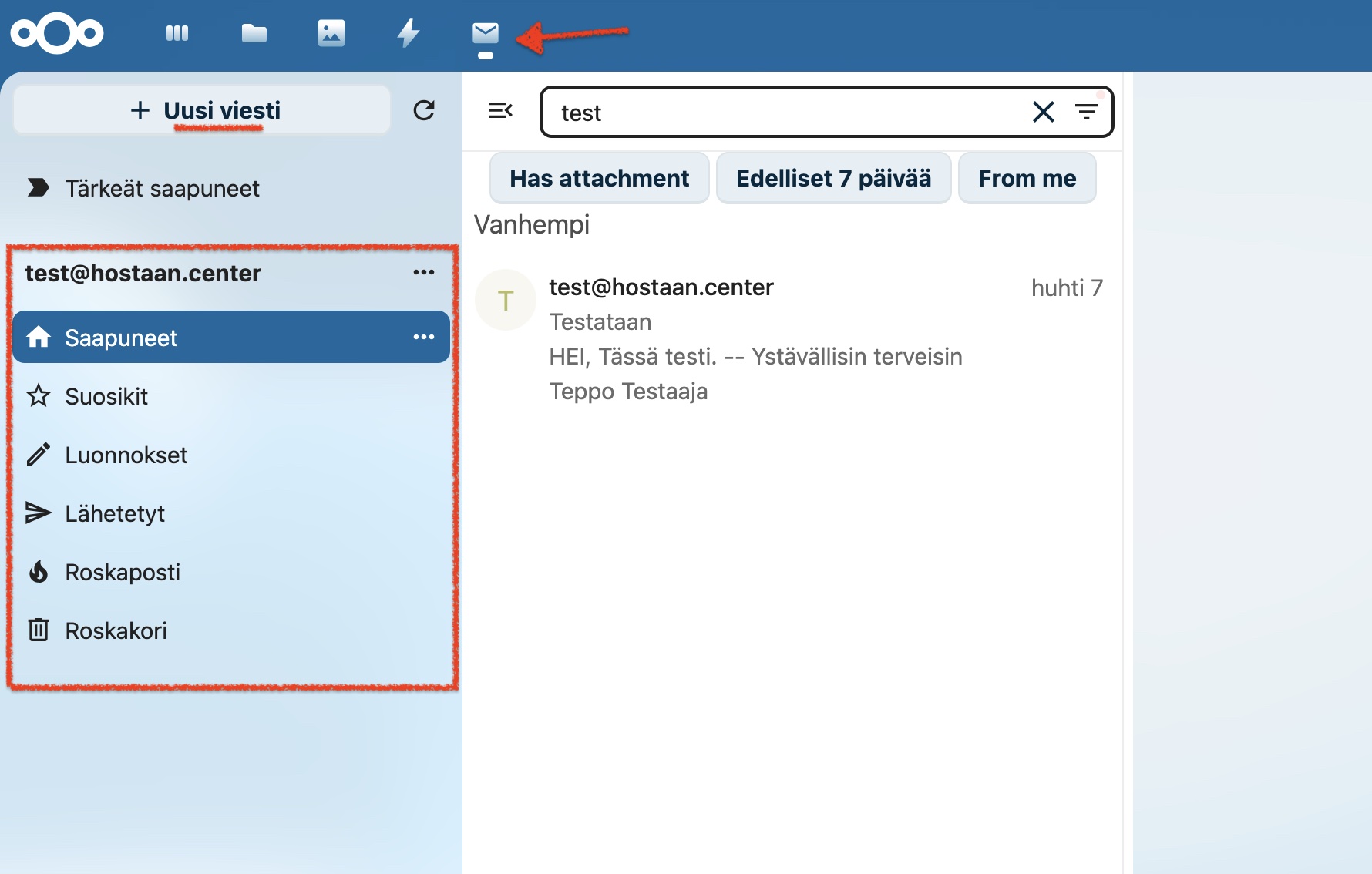Open the Nextcloud home logo
This screenshot has width=1372, height=874.
point(57,34)
